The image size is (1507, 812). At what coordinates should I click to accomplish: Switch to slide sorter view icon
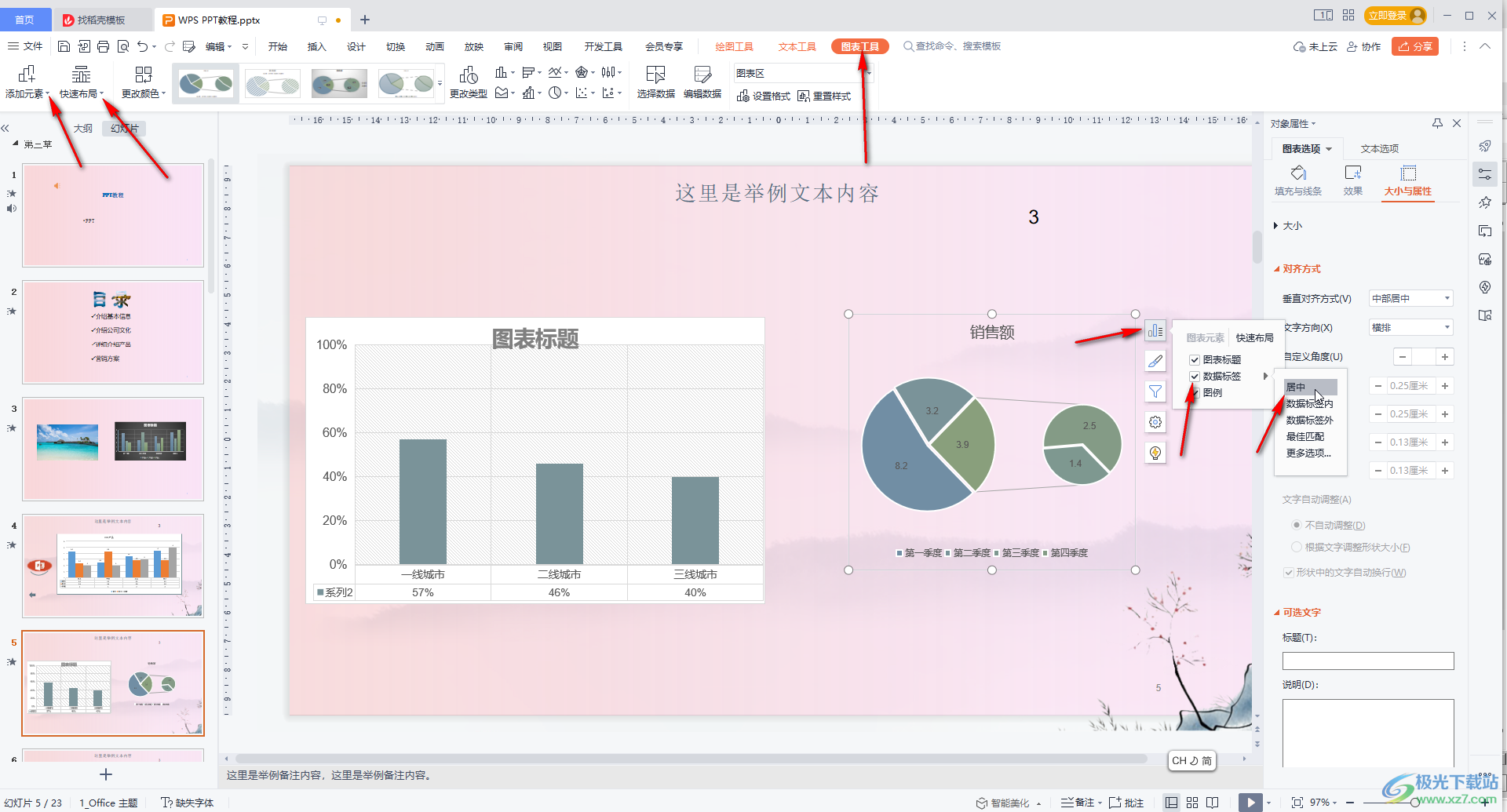(1192, 803)
